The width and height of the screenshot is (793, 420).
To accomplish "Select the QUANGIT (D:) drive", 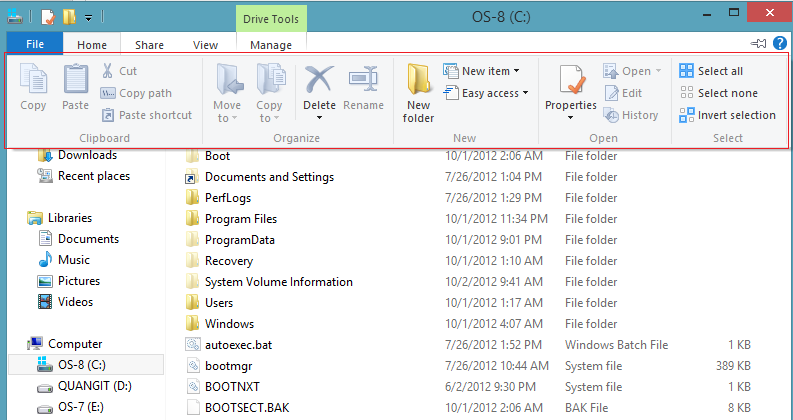I will 84,386.
